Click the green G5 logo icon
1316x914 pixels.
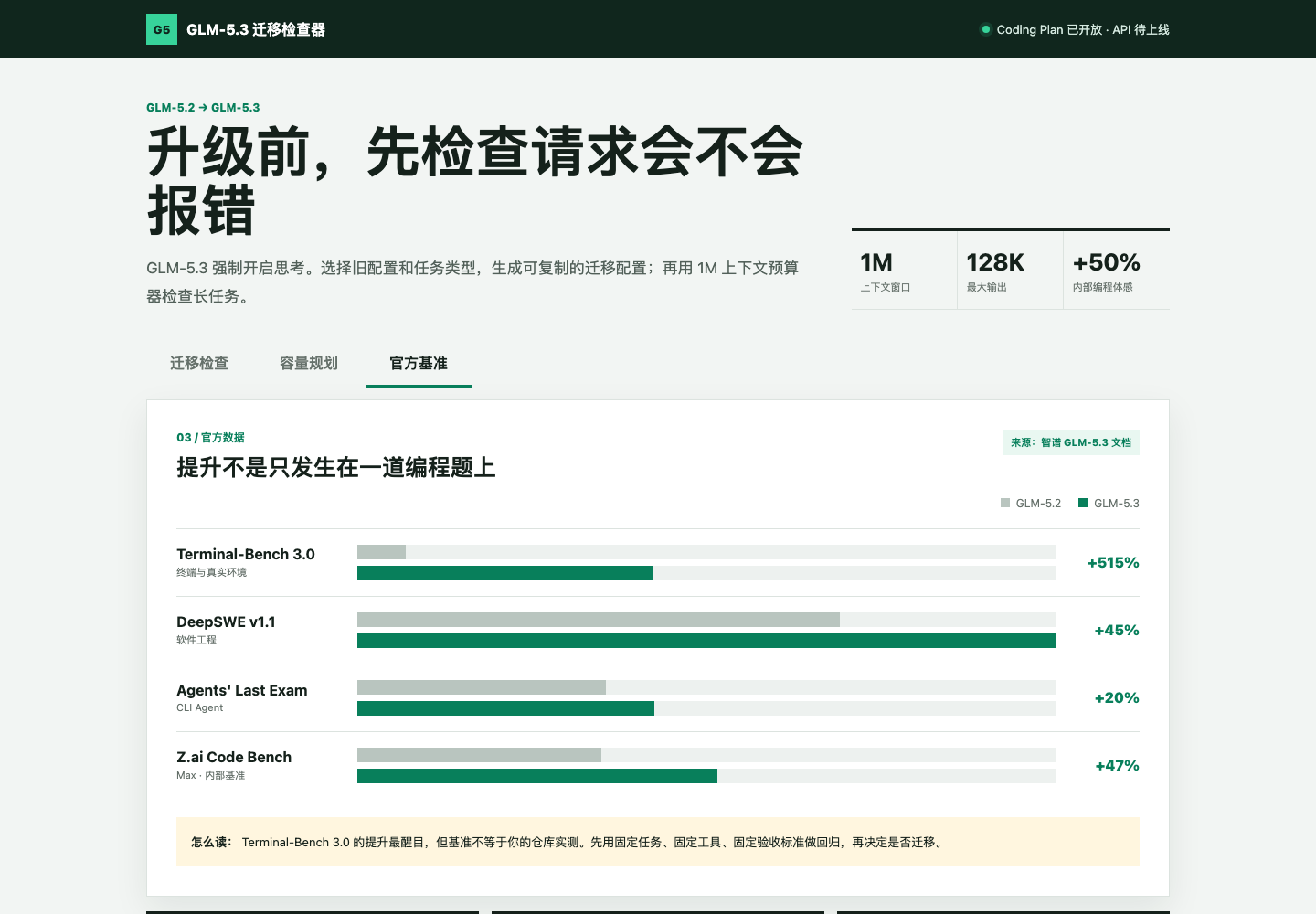tap(162, 29)
